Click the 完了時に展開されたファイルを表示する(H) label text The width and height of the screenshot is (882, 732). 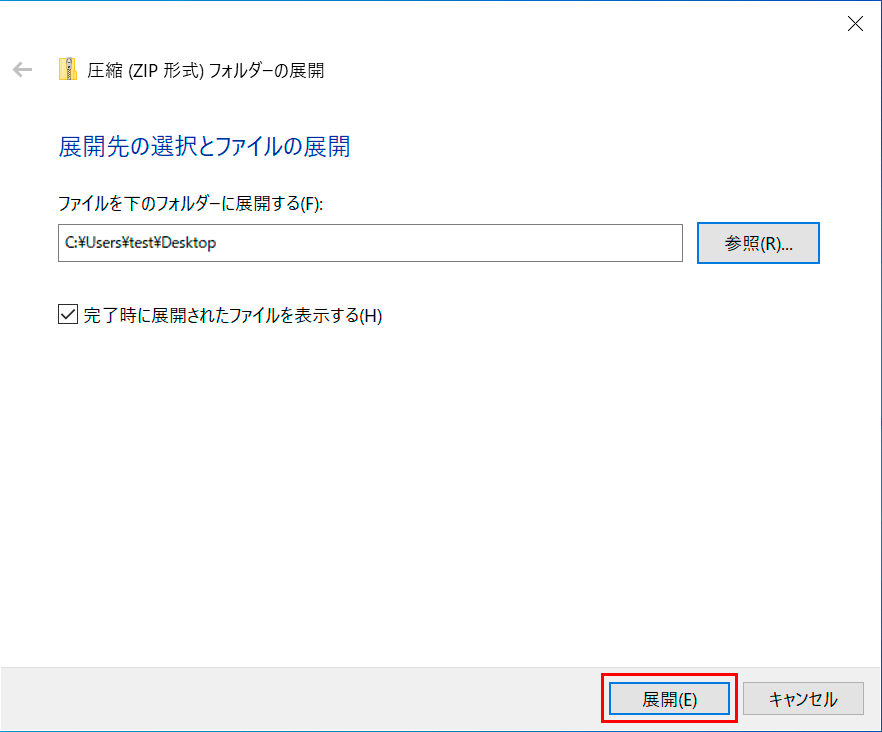click(x=233, y=315)
